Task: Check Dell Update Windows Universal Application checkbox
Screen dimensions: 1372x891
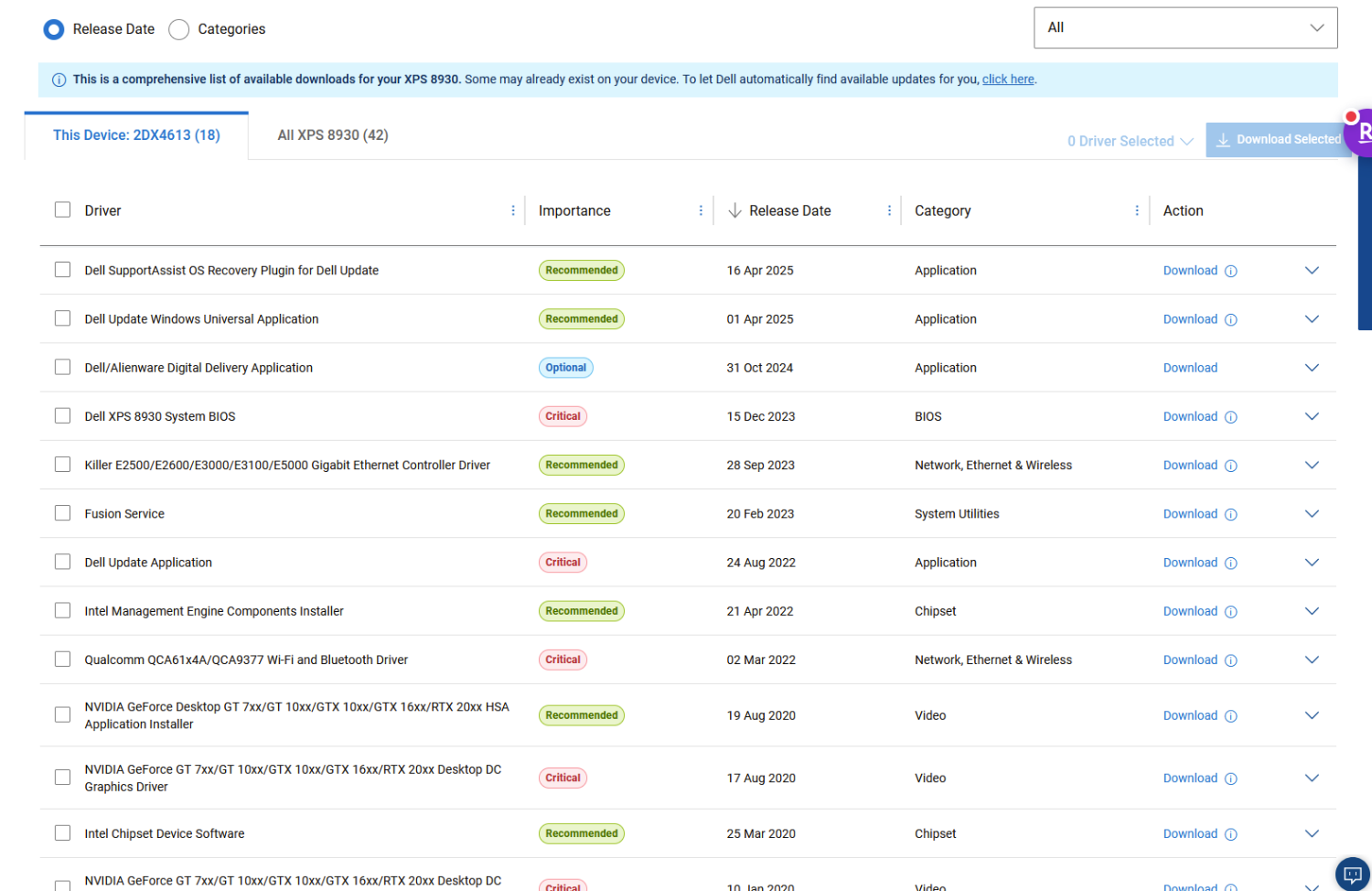Action: click(62, 318)
